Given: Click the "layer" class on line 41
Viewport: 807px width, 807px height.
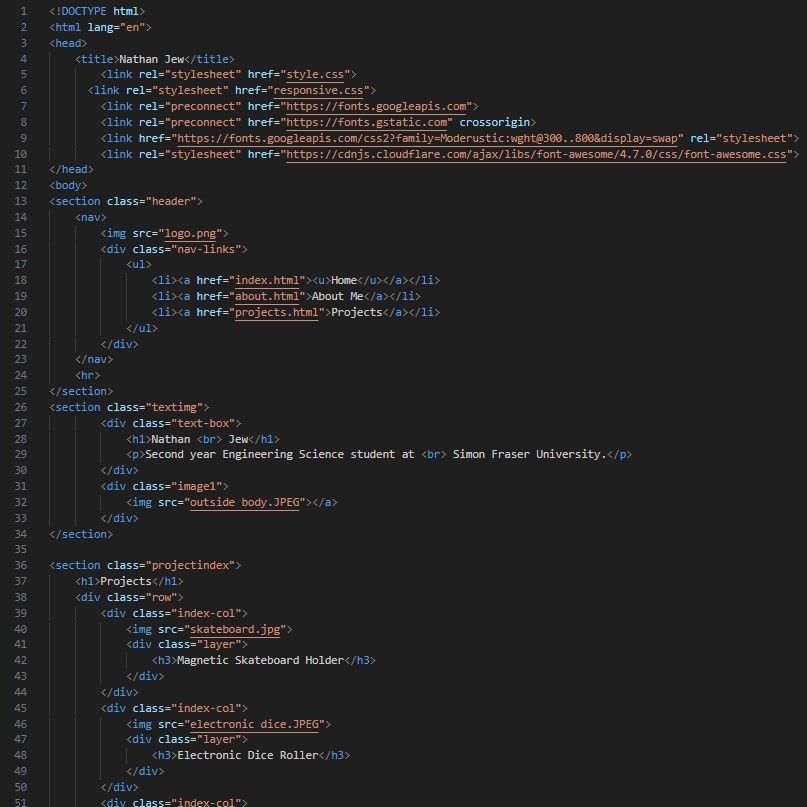Looking at the screenshot, I should [219, 644].
